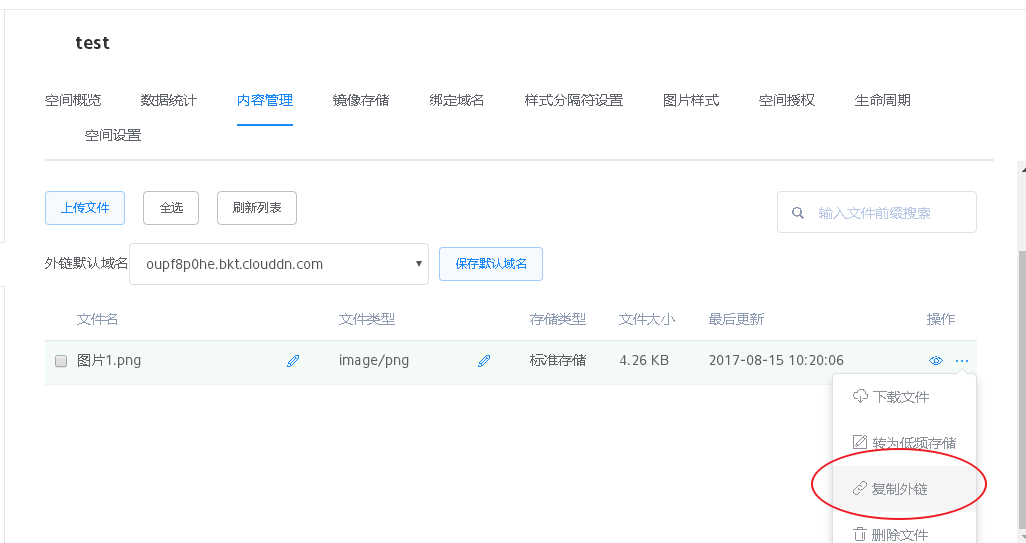Screen dimensions: 1026x543
Task: Choose 下载文件 from the menu
Action: [x=904, y=396]
